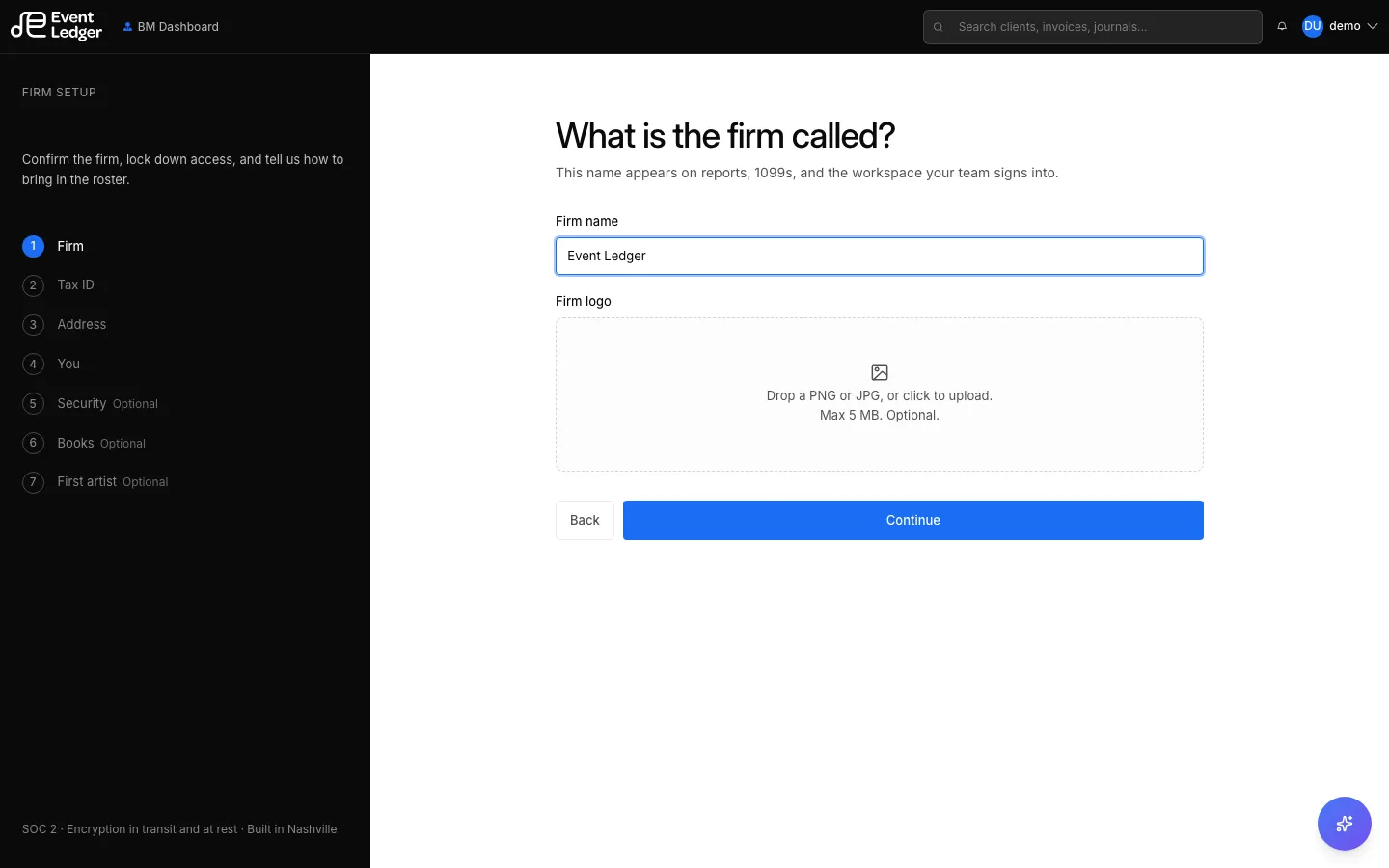Select step 1 circle for Firm
Screen dimensions: 1389x868
(x=33, y=246)
